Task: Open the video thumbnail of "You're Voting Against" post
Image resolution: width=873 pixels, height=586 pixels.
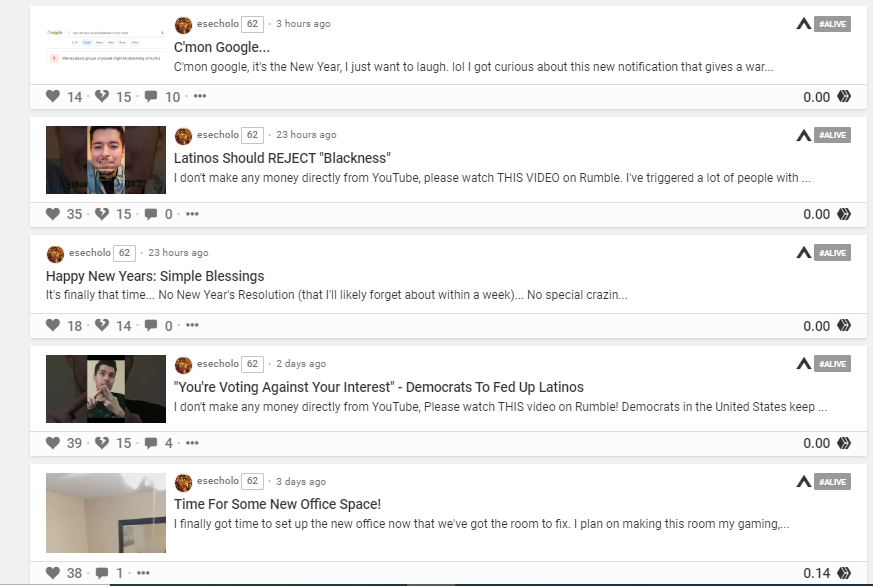Action: (x=106, y=389)
